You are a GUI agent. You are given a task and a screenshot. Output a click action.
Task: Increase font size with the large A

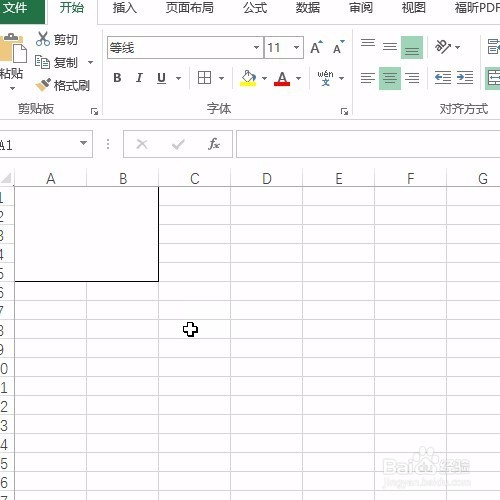tap(316, 47)
